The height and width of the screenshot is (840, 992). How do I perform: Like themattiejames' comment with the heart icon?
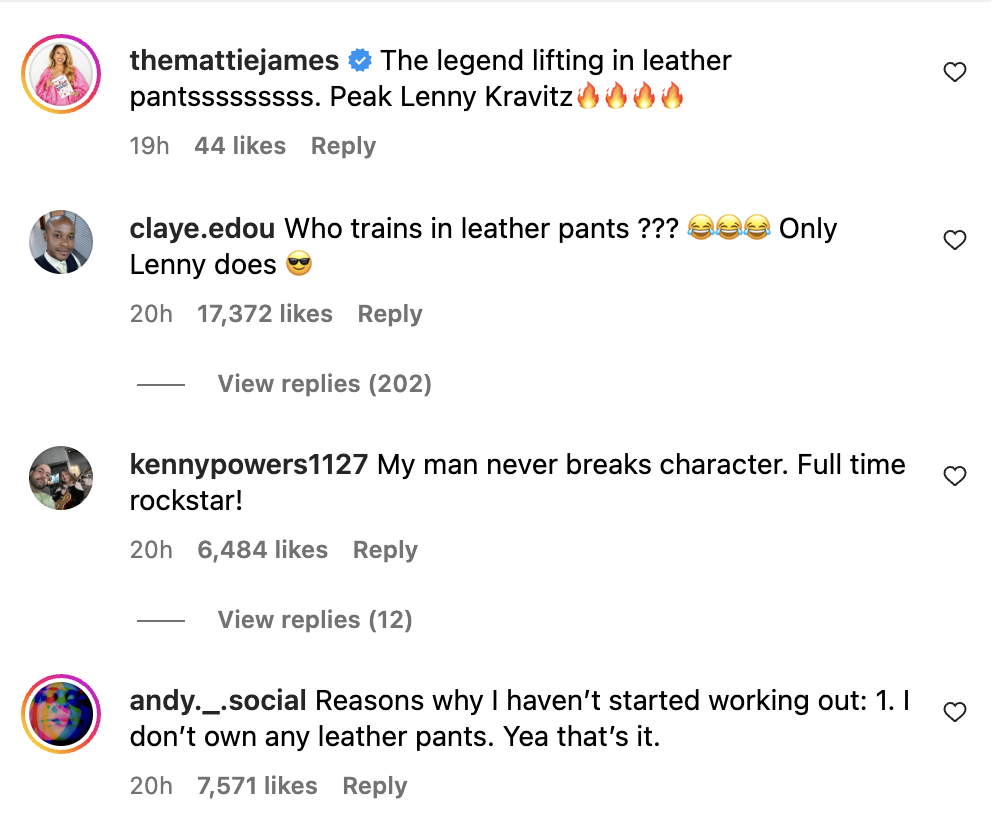[x=954, y=71]
